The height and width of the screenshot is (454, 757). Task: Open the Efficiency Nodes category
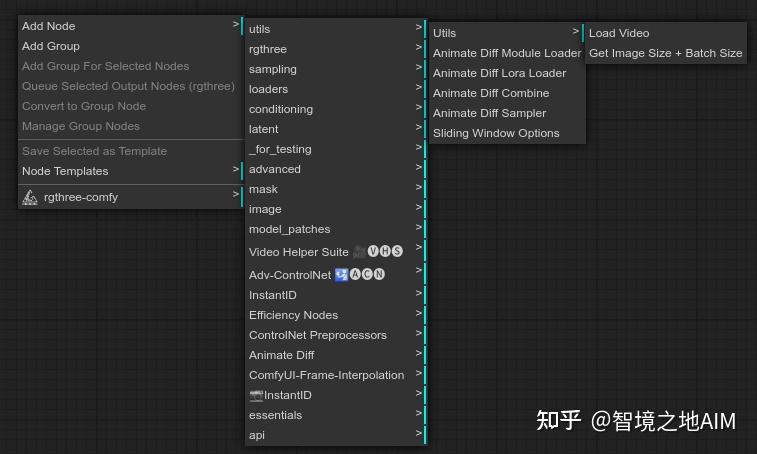[336, 315]
